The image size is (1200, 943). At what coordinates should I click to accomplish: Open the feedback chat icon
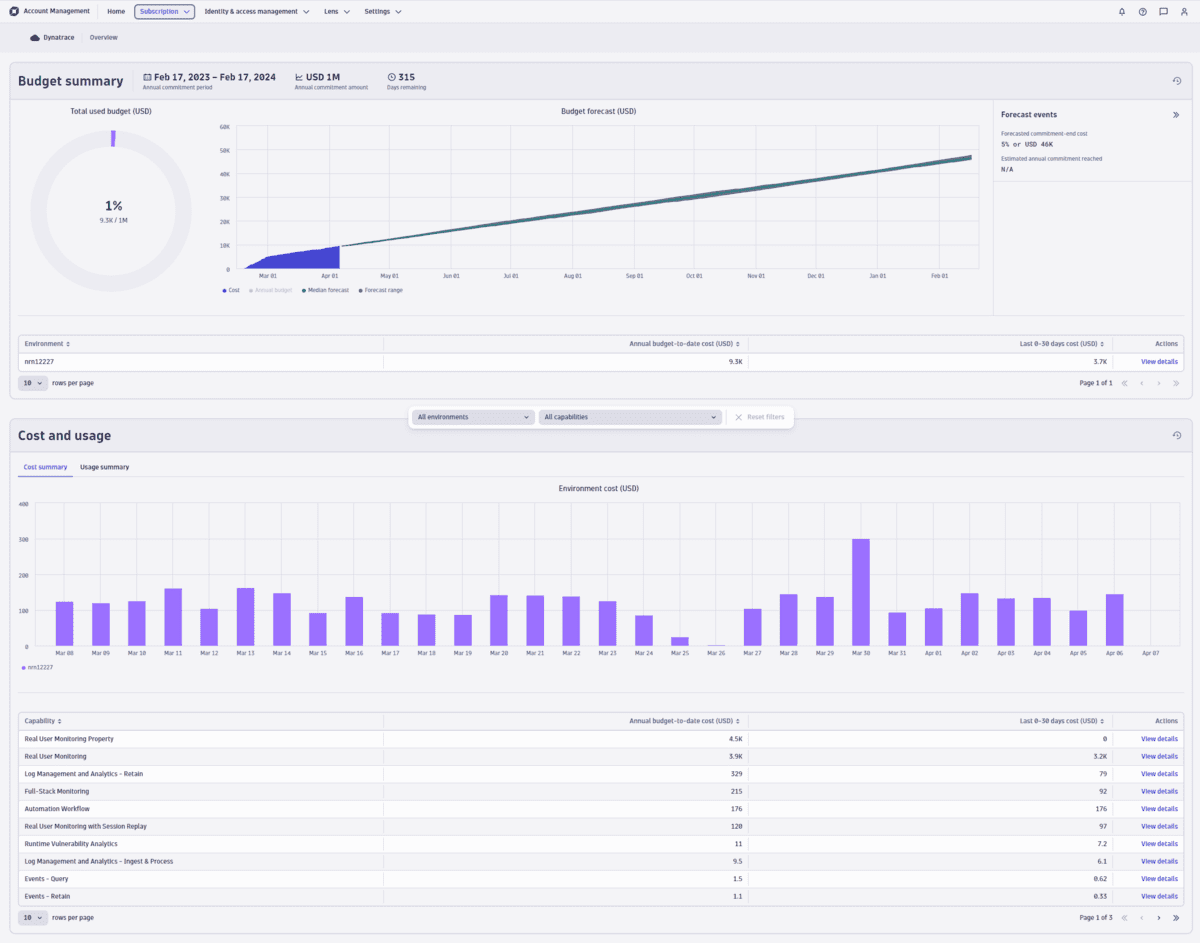(1162, 11)
